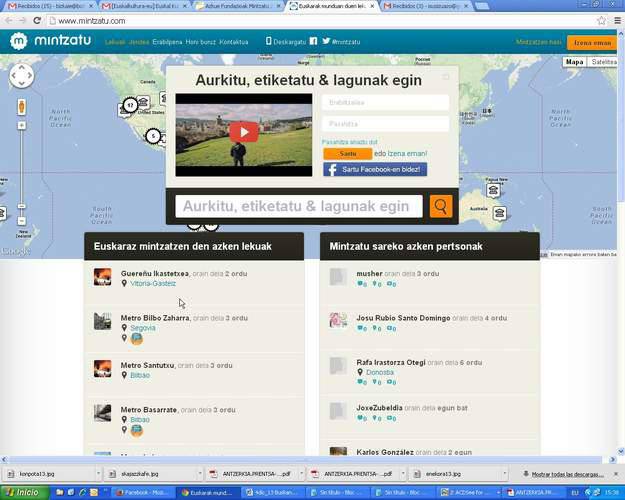Open the Windows Inicio start button

point(24,492)
